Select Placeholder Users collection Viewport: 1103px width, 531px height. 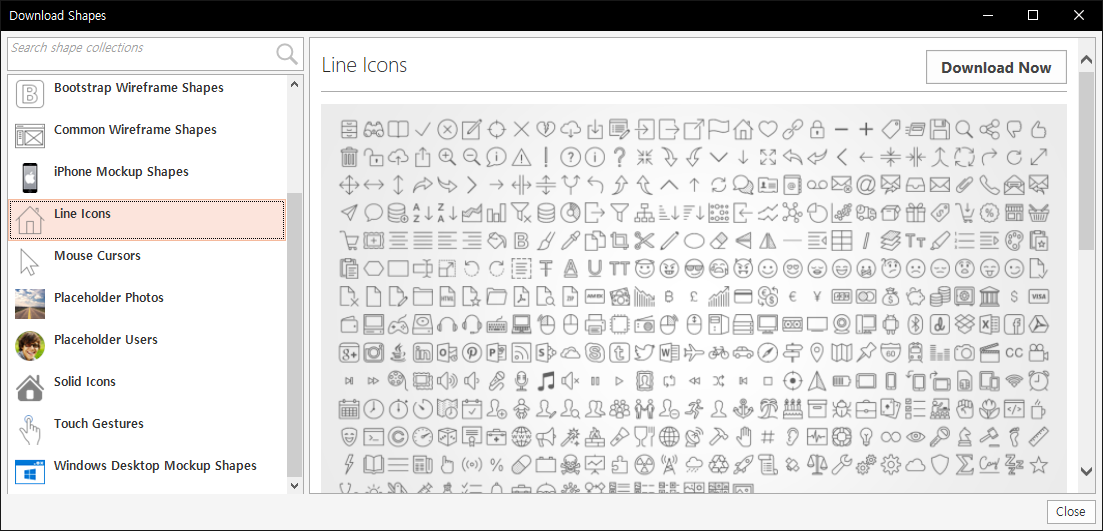[148, 346]
